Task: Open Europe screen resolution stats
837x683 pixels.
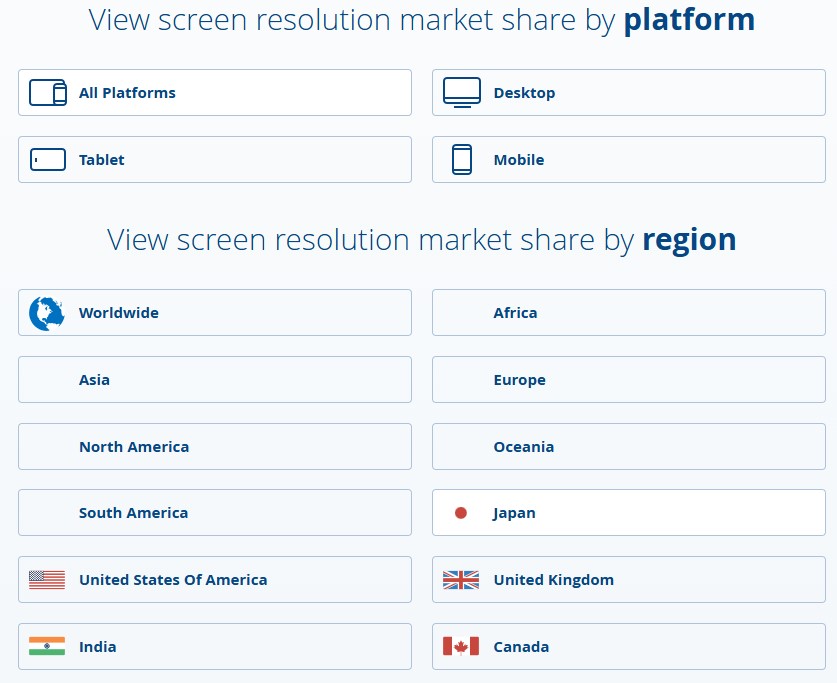Action: (629, 379)
